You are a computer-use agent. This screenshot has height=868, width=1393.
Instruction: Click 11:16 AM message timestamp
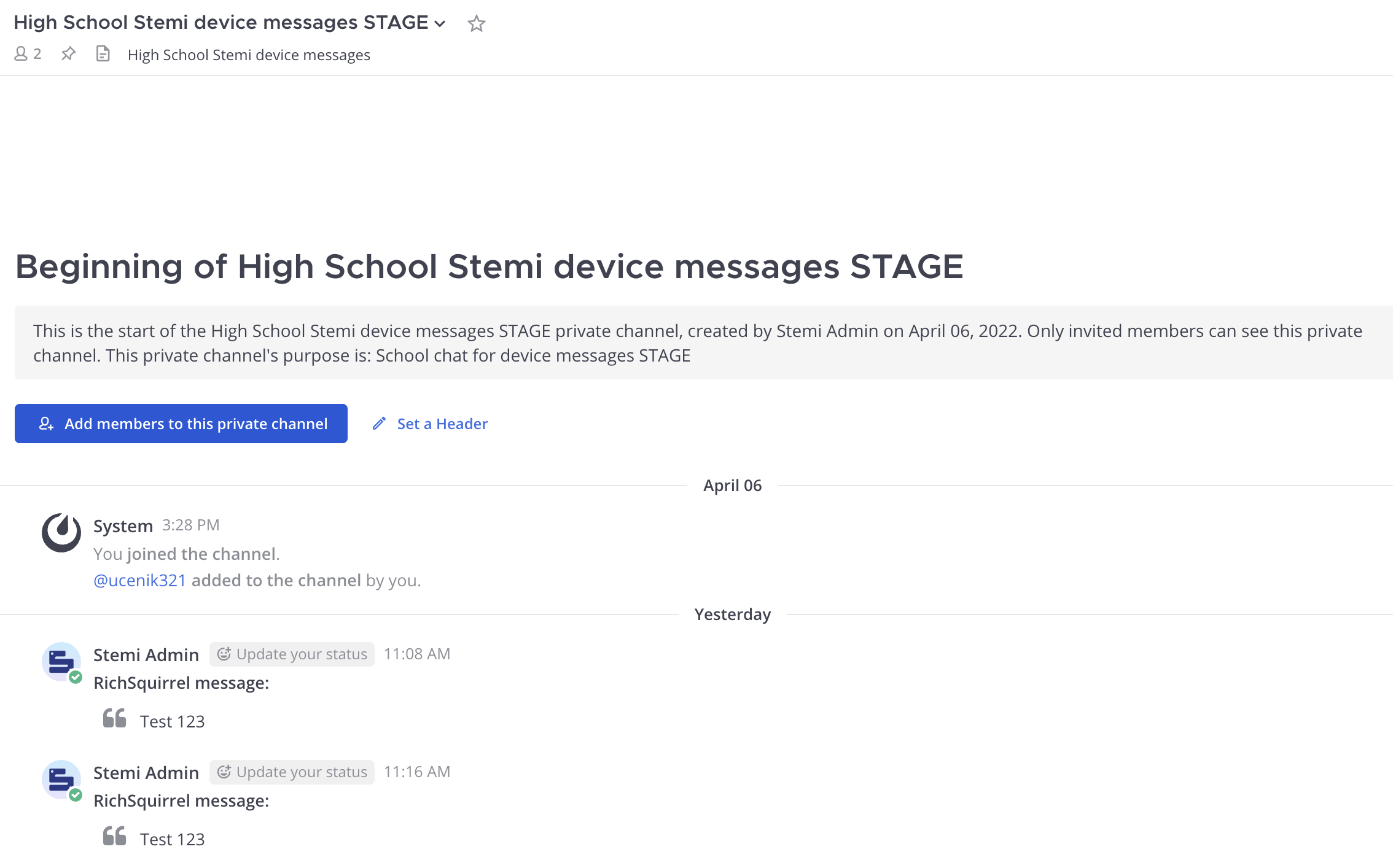[417, 772]
